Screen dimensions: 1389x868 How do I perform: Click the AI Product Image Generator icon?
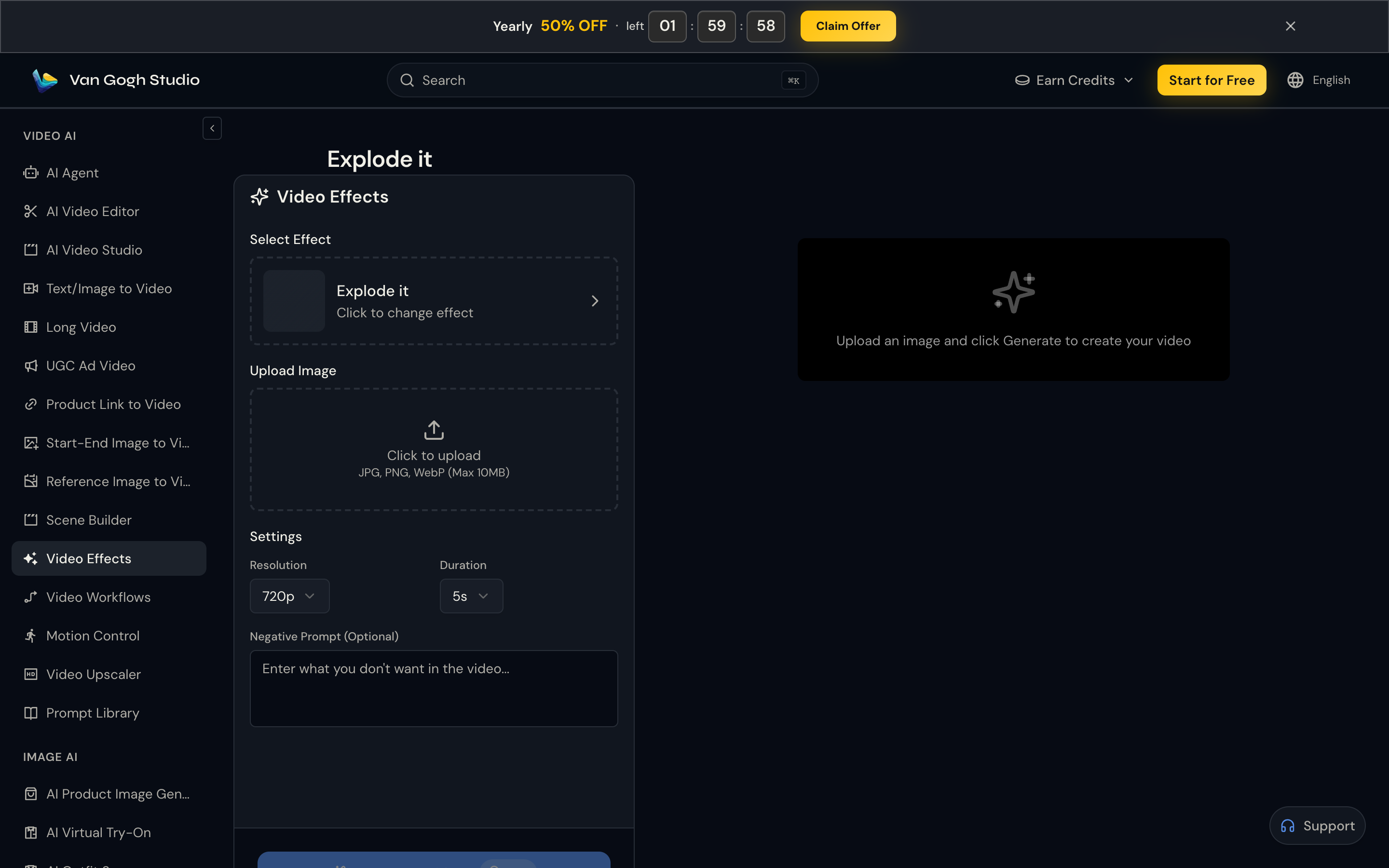31,793
